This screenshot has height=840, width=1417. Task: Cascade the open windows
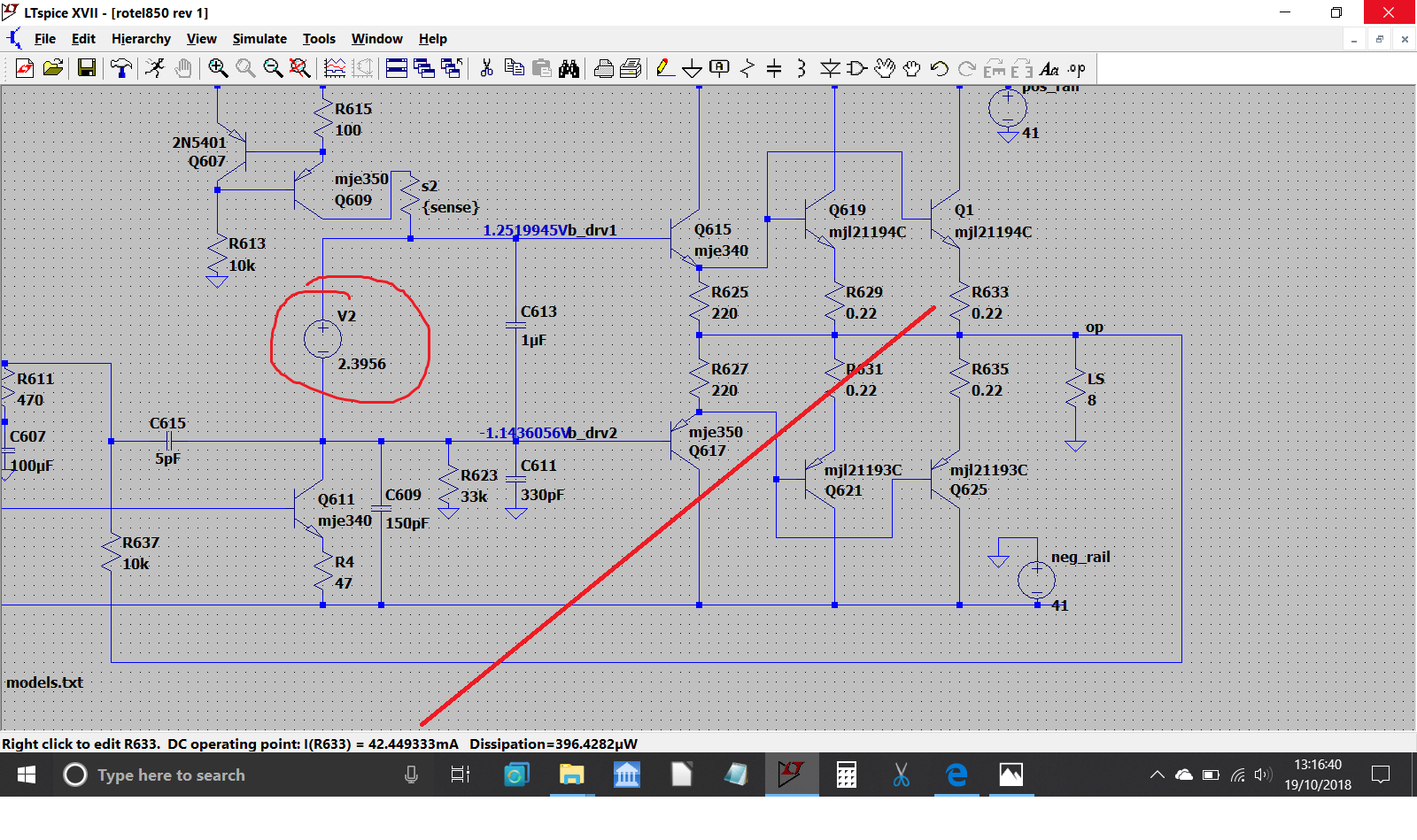(424, 68)
